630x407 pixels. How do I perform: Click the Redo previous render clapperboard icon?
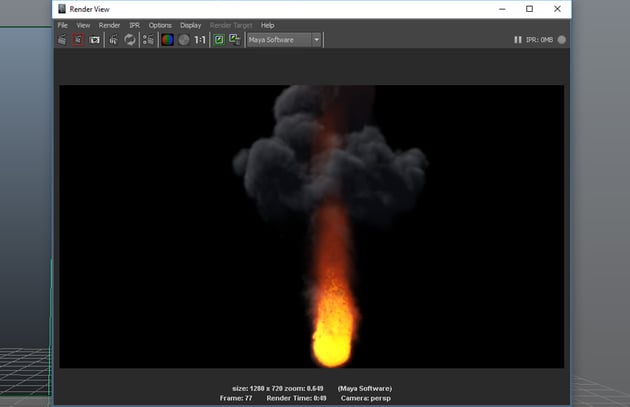[x=62, y=40]
